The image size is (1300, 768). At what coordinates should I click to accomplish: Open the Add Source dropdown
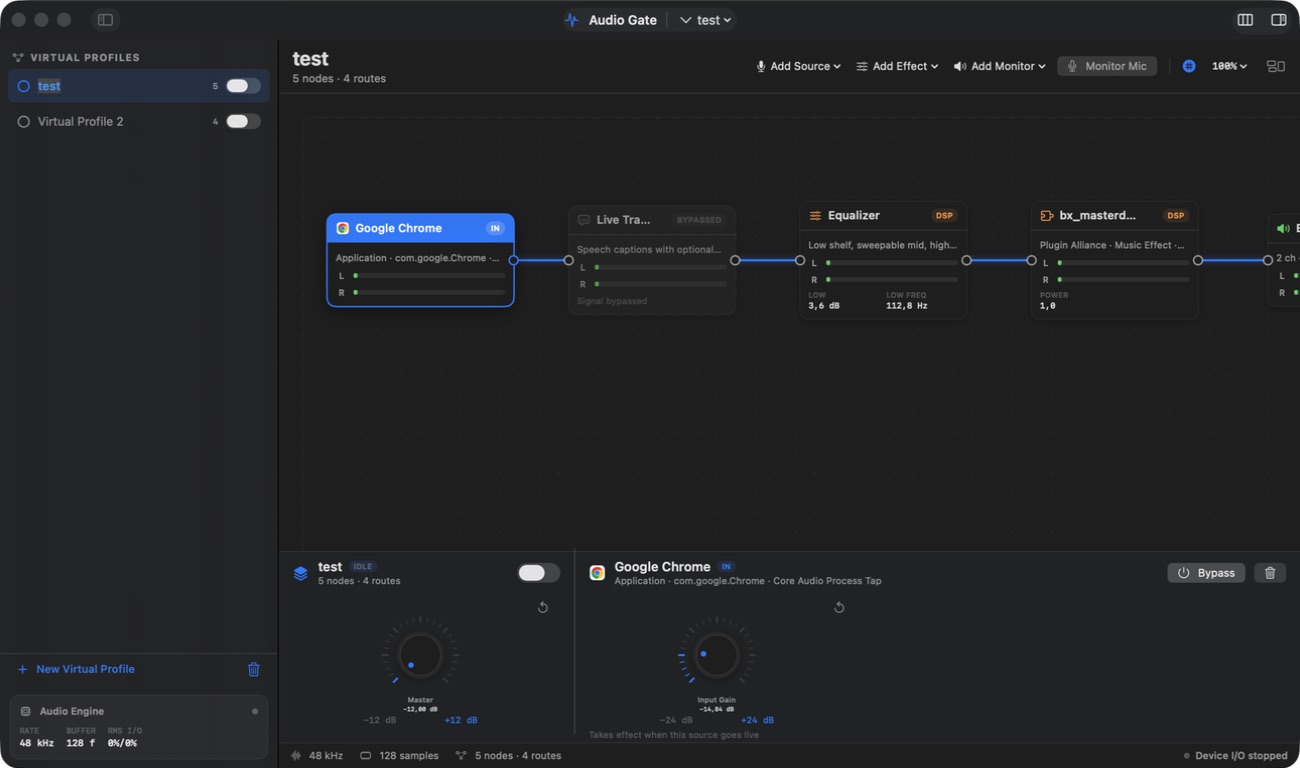(798, 66)
